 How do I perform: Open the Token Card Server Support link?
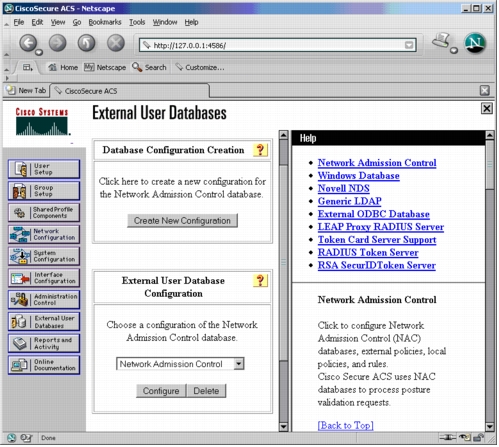click(x=377, y=240)
